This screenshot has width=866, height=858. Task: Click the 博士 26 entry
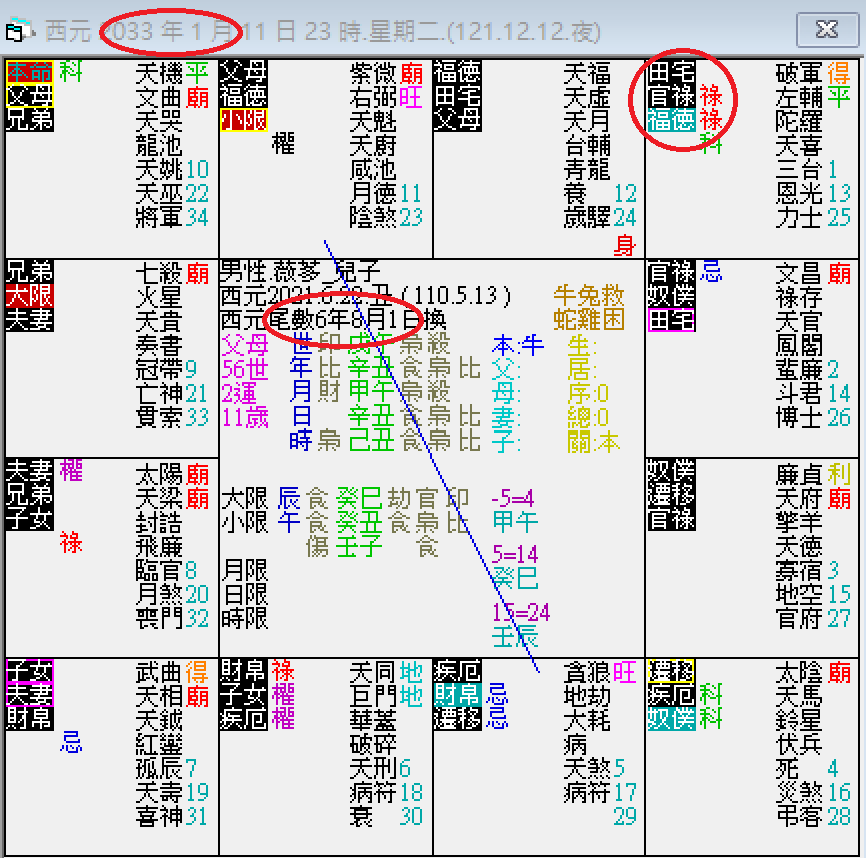click(x=813, y=417)
